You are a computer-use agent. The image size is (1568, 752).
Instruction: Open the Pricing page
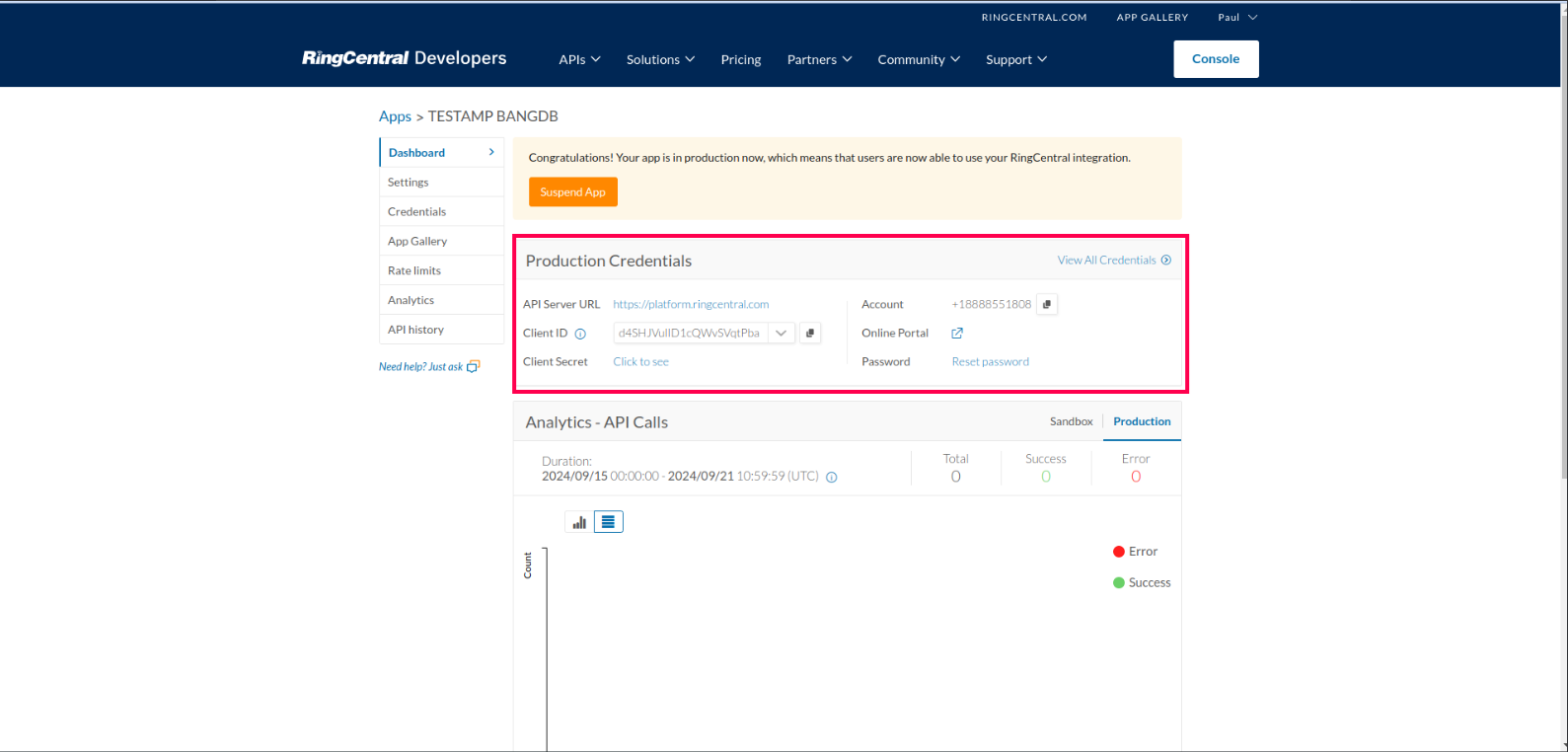(x=741, y=60)
